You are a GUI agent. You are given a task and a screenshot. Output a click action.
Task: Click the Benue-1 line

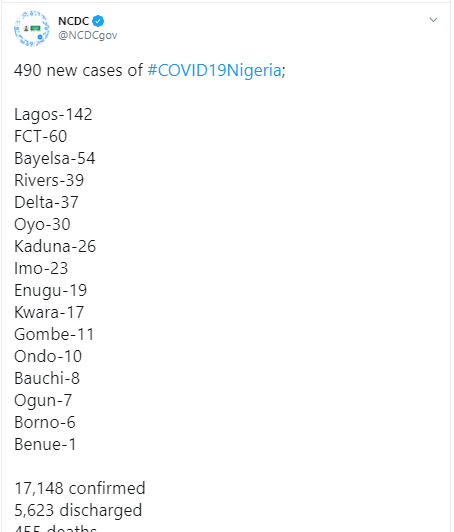[x=45, y=444]
